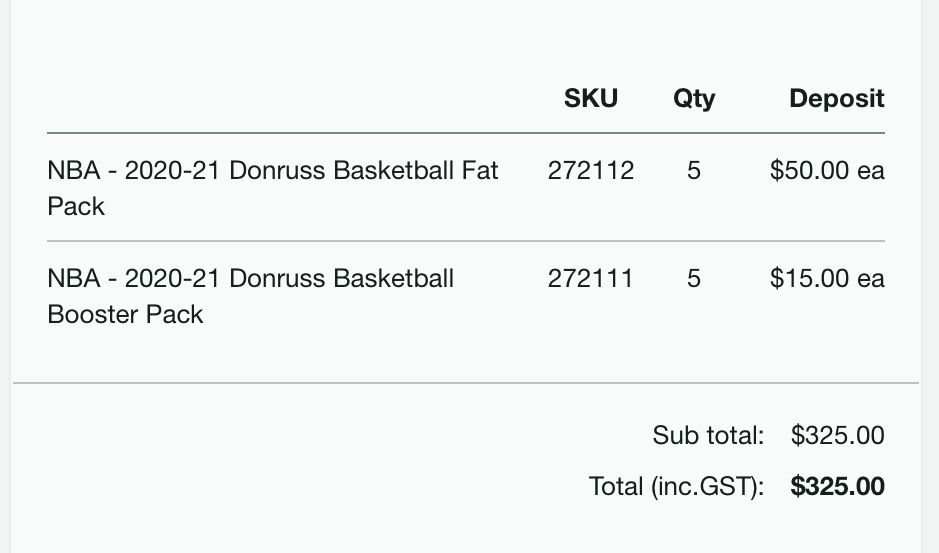The height and width of the screenshot is (553, 939).
Task: Click the horizontal separator above Sub total
Action: (x=466, y=382)
